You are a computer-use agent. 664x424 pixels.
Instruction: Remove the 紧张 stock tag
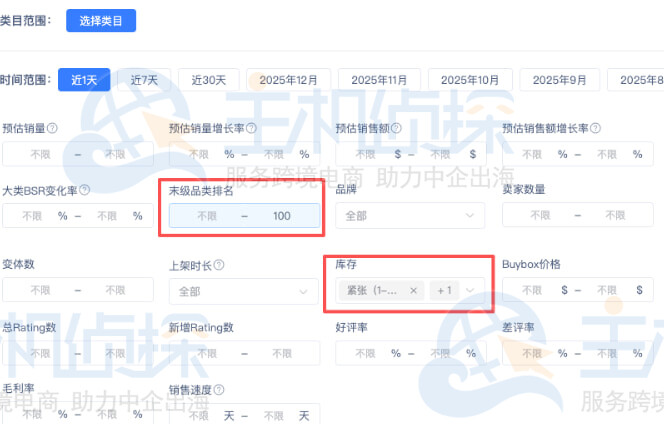[x=413, y=291]
